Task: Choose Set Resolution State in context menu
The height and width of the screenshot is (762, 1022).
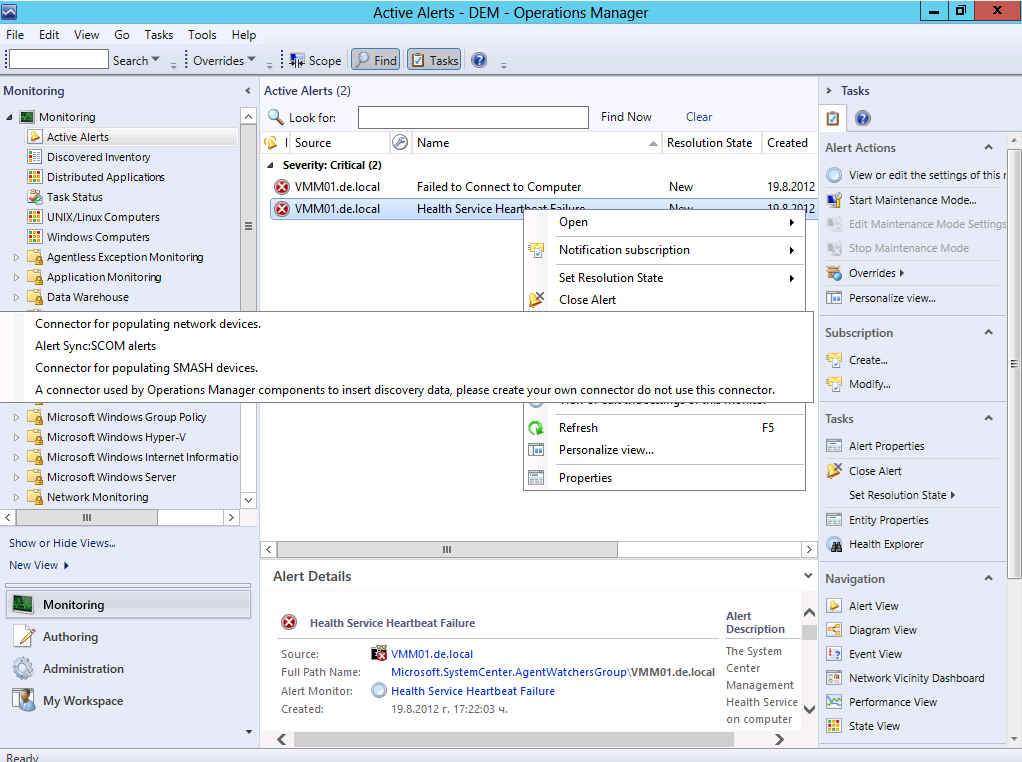Action: coord(611,278)
